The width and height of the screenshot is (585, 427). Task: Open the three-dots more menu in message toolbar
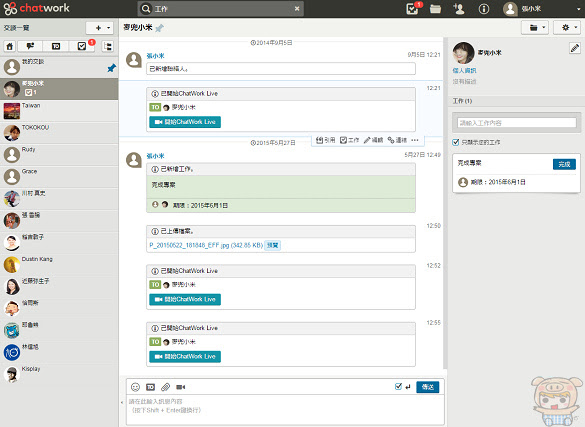tap(415, 140)
